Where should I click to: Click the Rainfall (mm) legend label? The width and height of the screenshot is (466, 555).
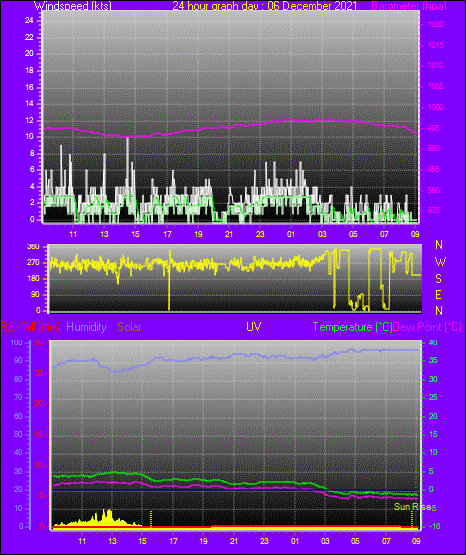31,327
